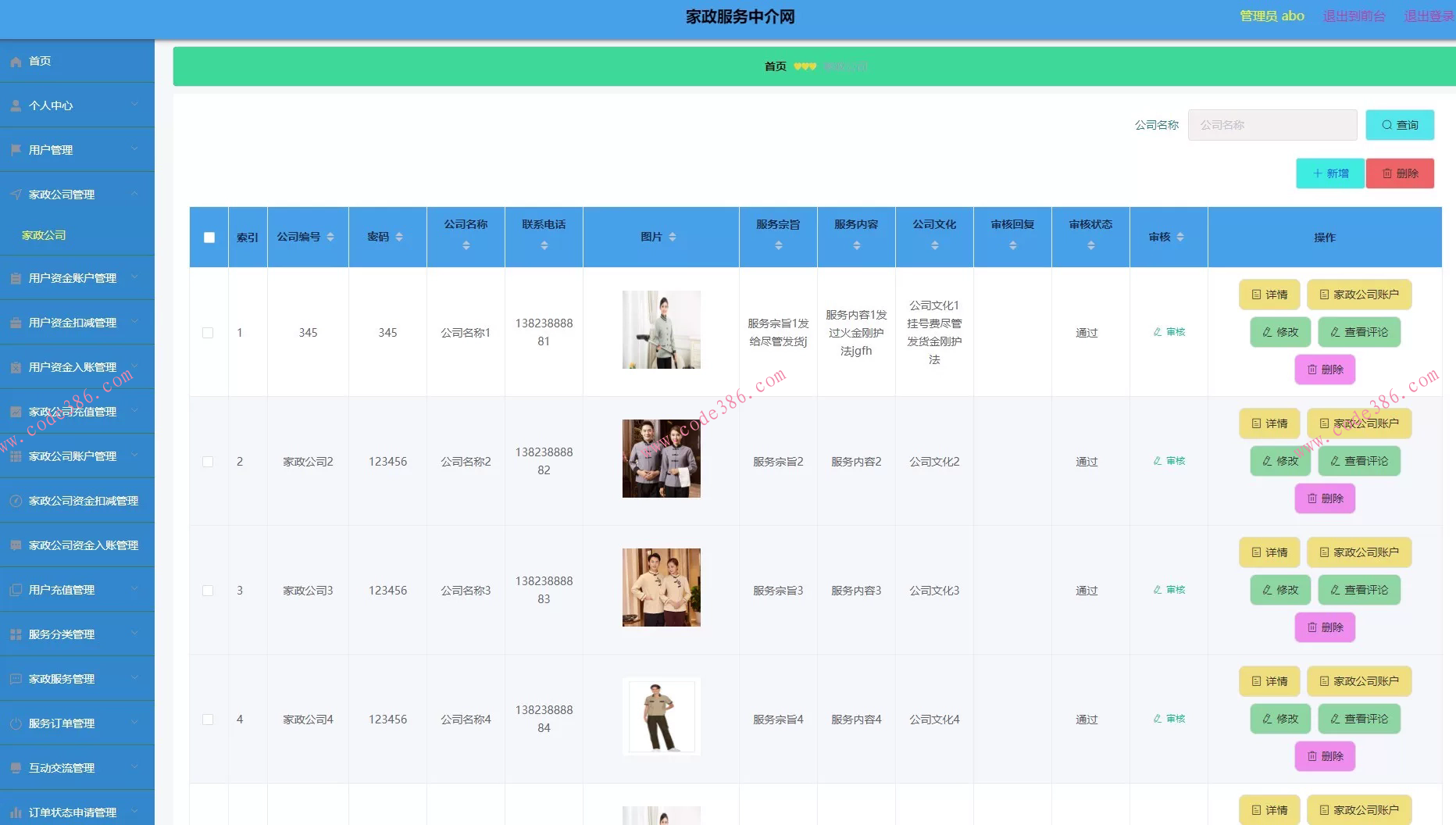Image resolution: width=1456 pixels, height=825 pixels.
Task: Open 家政公司账户 for 公司名称4
Action: (x=1359, y=681)
